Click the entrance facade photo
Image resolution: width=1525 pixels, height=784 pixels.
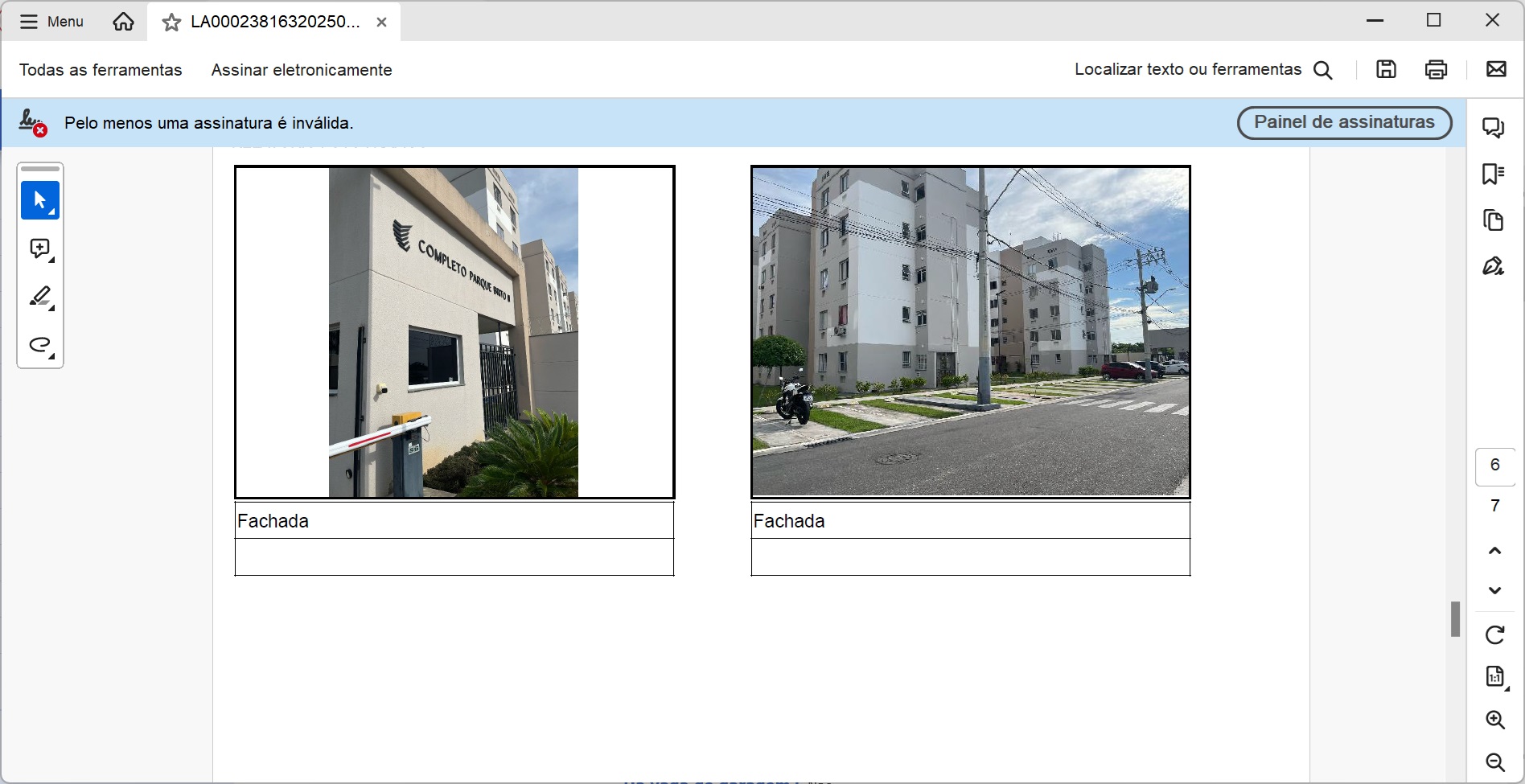pos(454,332)
